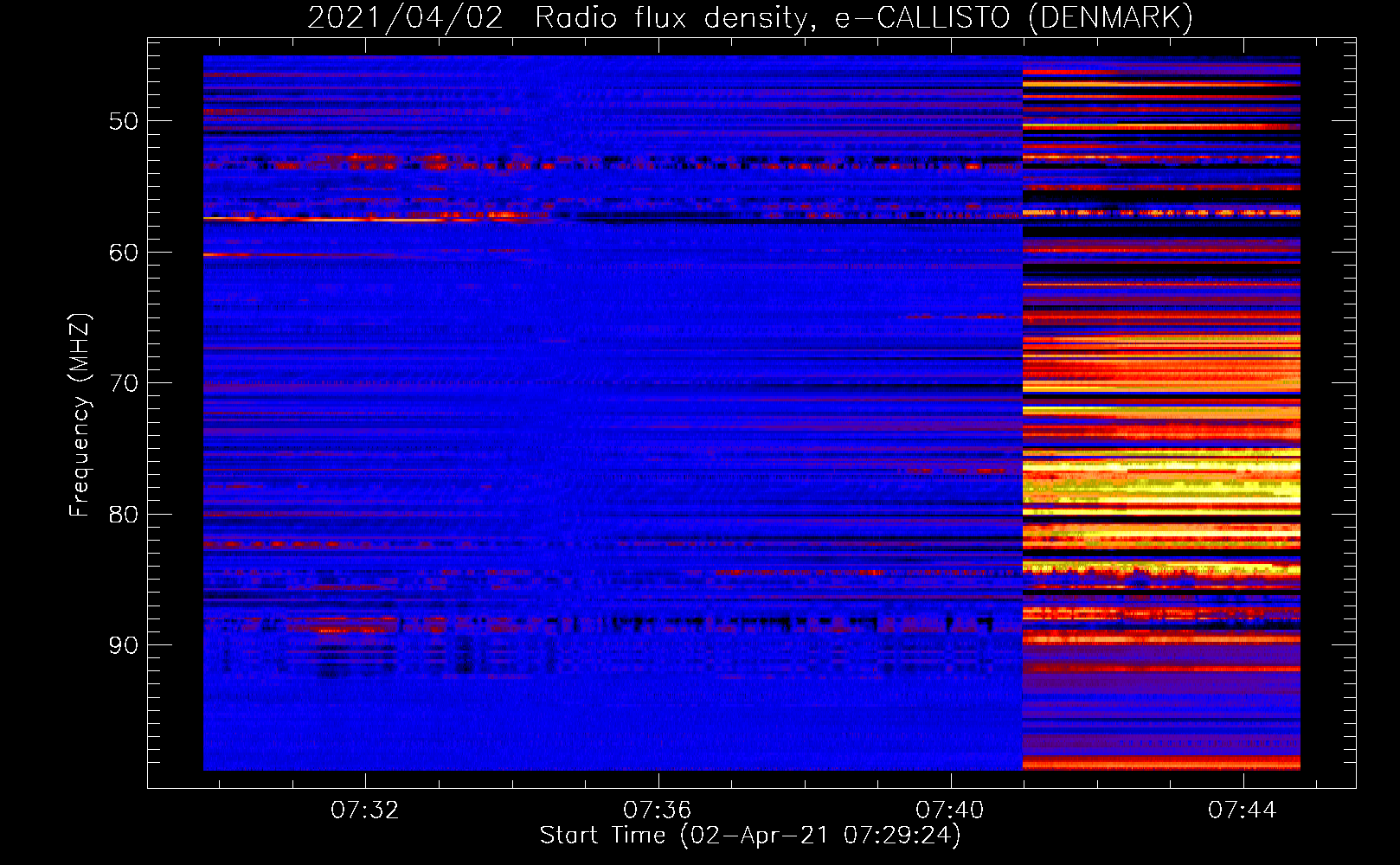Click the 'Start Time (02-Apr-21 07:29:24)' label
Screen dimensions: 1400x865
[750, 836]
